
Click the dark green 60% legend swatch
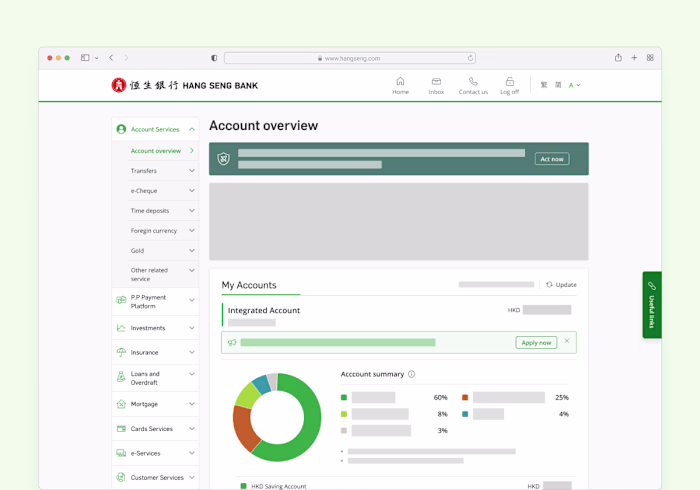(x=344, y=397)
